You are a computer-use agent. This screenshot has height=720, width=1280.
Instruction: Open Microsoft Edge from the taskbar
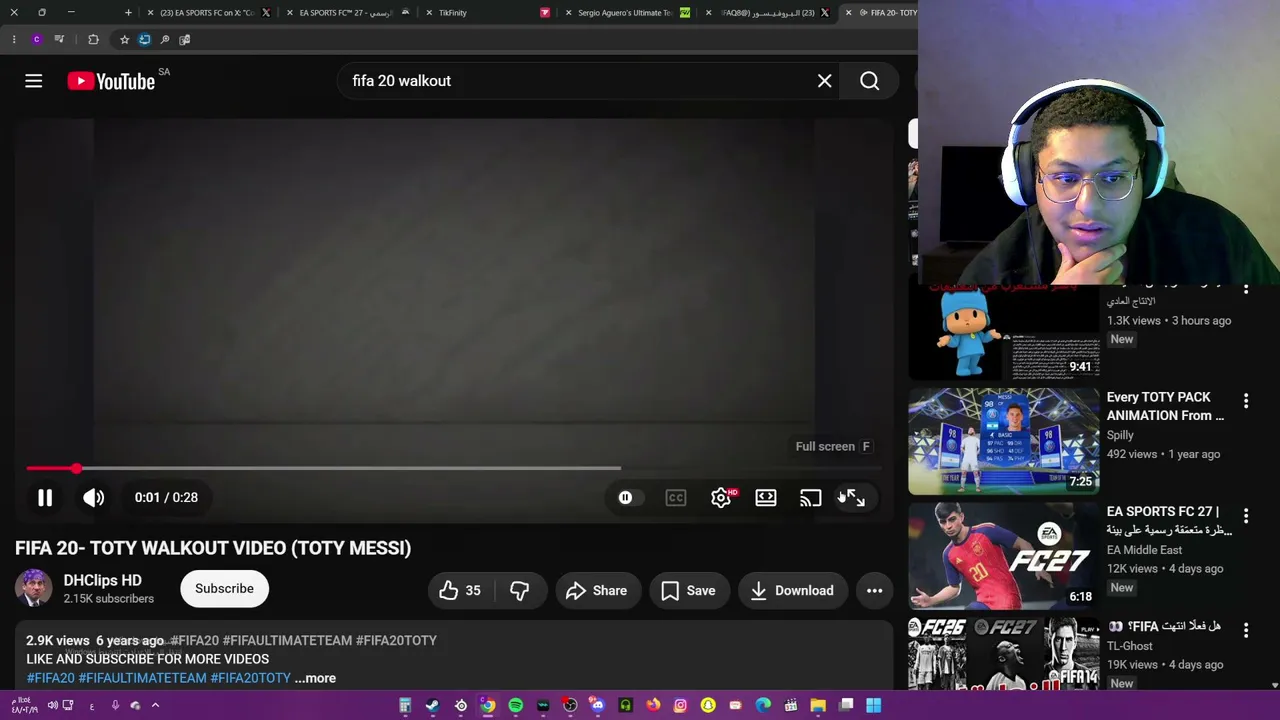763,705
